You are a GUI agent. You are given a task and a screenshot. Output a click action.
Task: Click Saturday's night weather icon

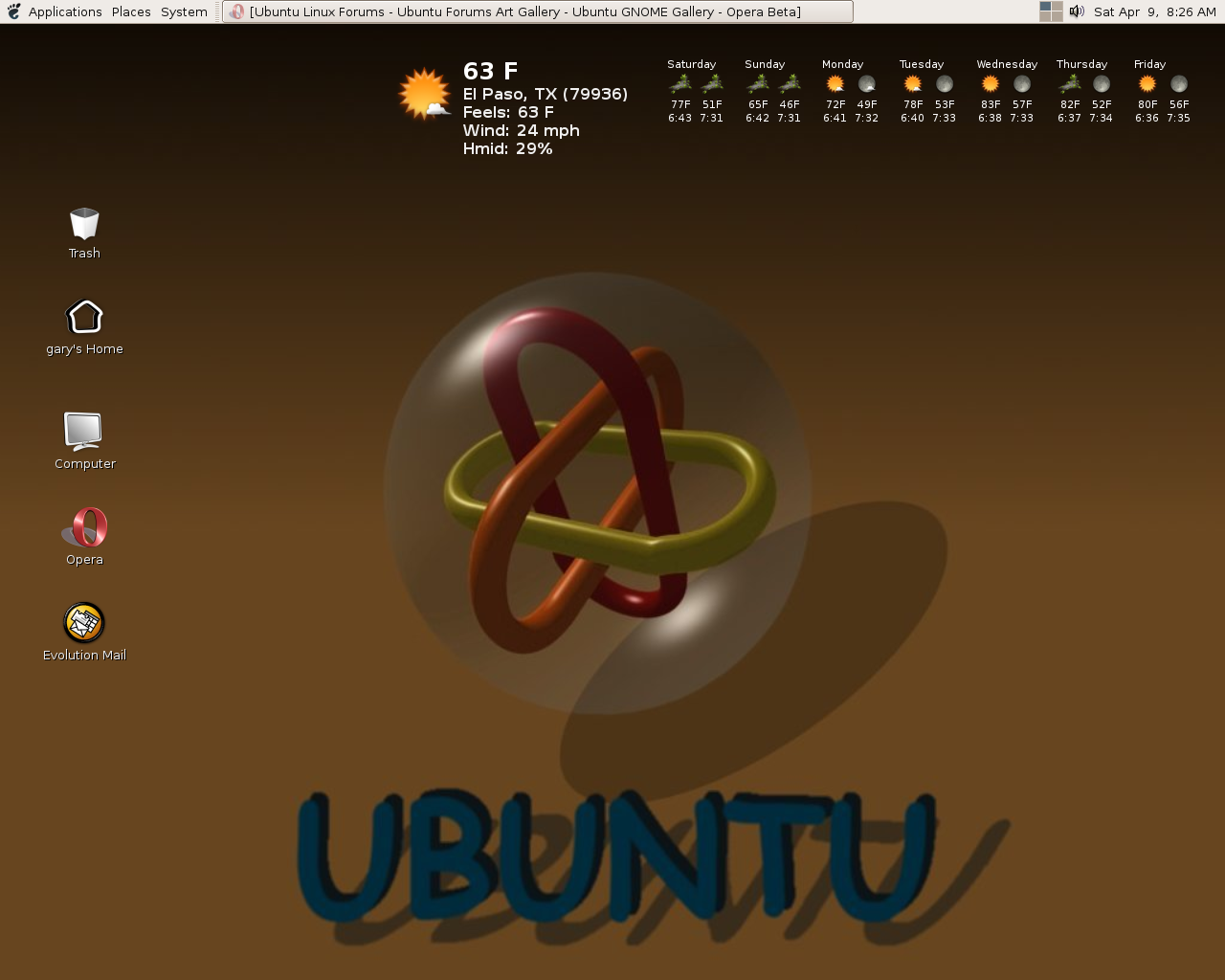coord(712,84)
